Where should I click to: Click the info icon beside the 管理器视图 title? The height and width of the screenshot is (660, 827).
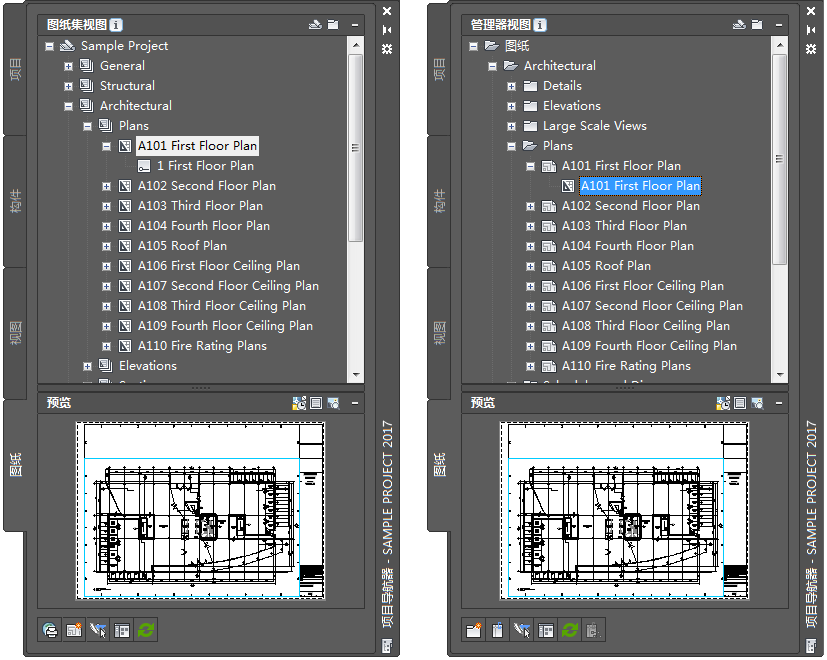(x=540, y=25)
